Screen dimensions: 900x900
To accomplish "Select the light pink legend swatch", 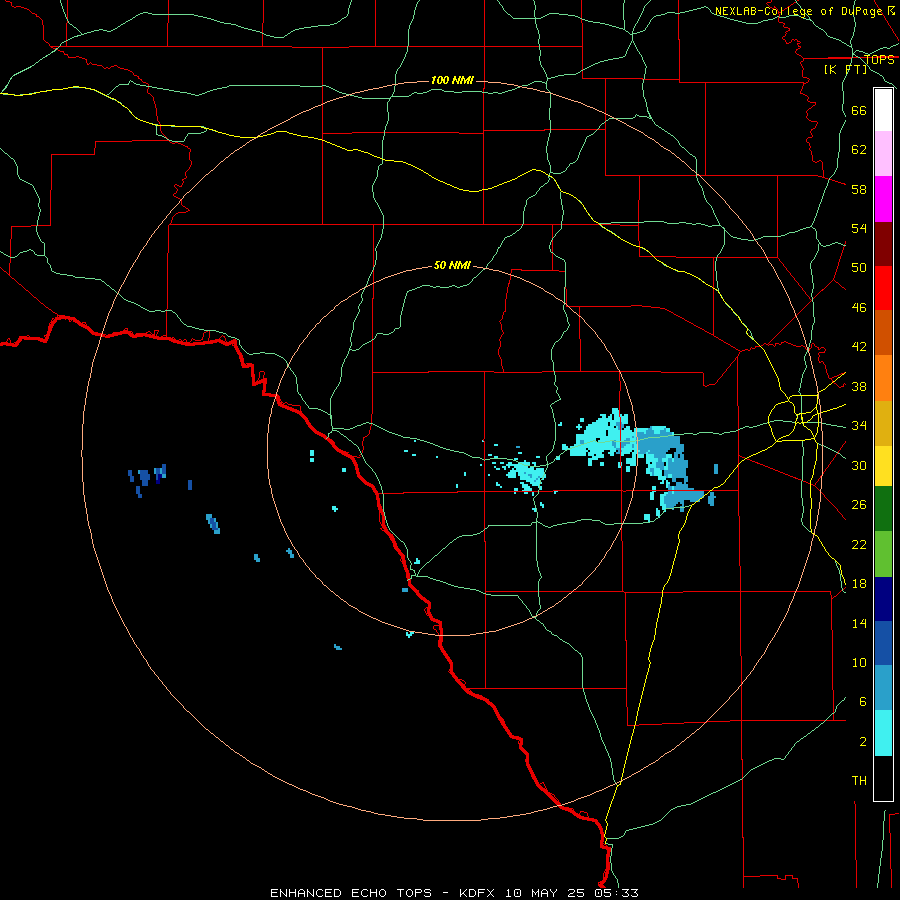I will click(x=883, y=154).
